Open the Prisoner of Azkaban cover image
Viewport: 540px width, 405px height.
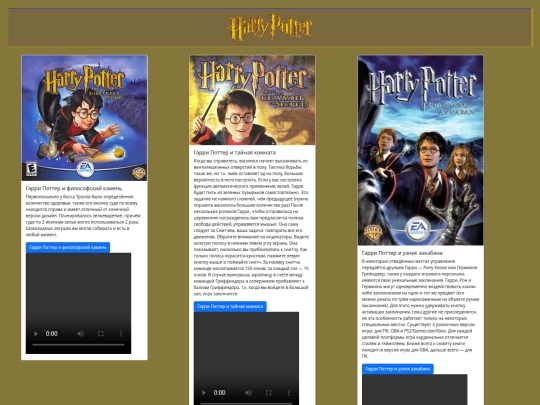click(x=420, y=150)
